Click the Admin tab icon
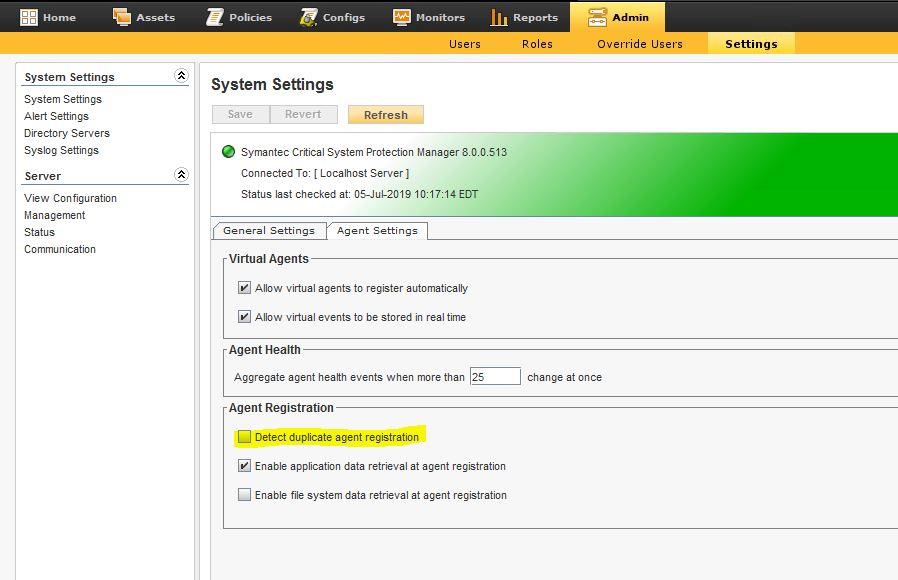The image size is (898, 580). pyautogui.click(x=597, y=17)
